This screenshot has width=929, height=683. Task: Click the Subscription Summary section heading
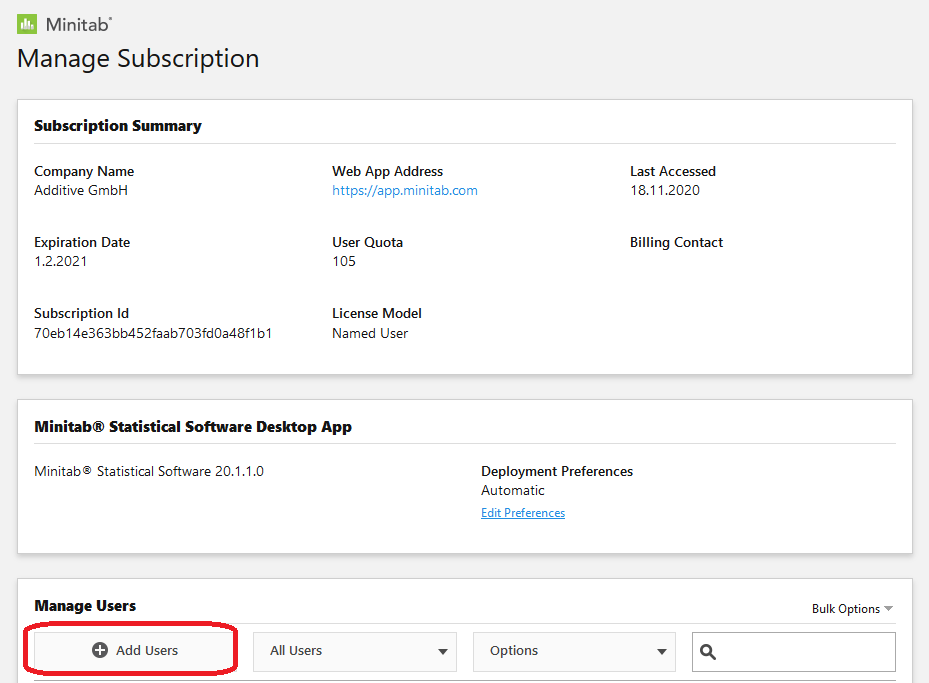(118, 126)
